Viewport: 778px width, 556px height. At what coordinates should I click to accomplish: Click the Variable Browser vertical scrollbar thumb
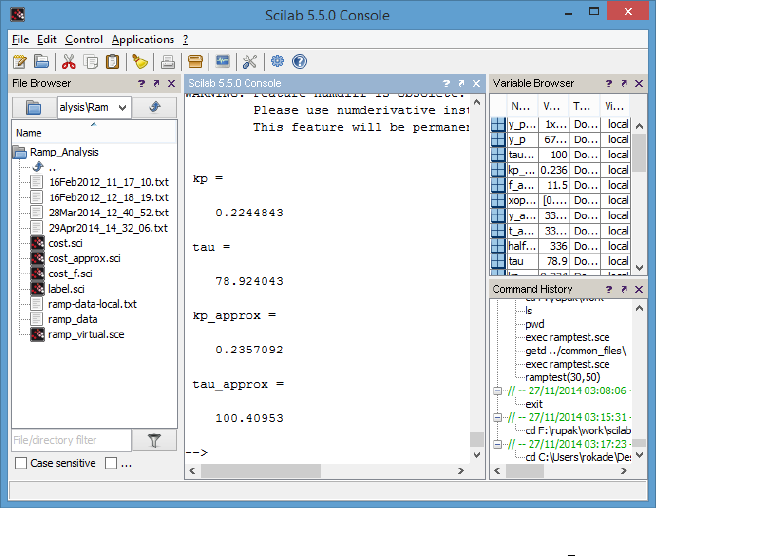640,153
